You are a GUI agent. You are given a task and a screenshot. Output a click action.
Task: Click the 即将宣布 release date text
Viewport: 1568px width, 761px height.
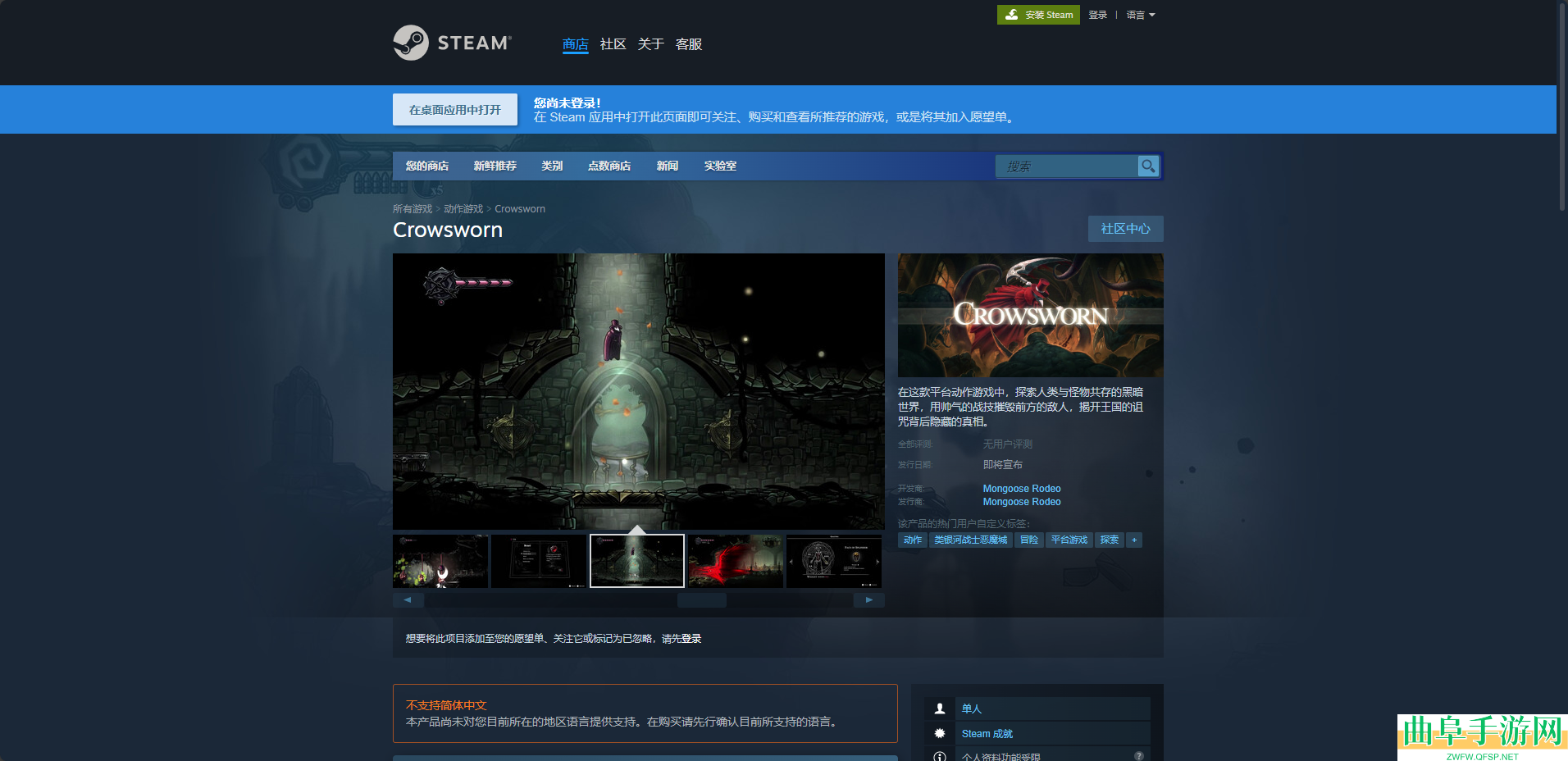1003,465
